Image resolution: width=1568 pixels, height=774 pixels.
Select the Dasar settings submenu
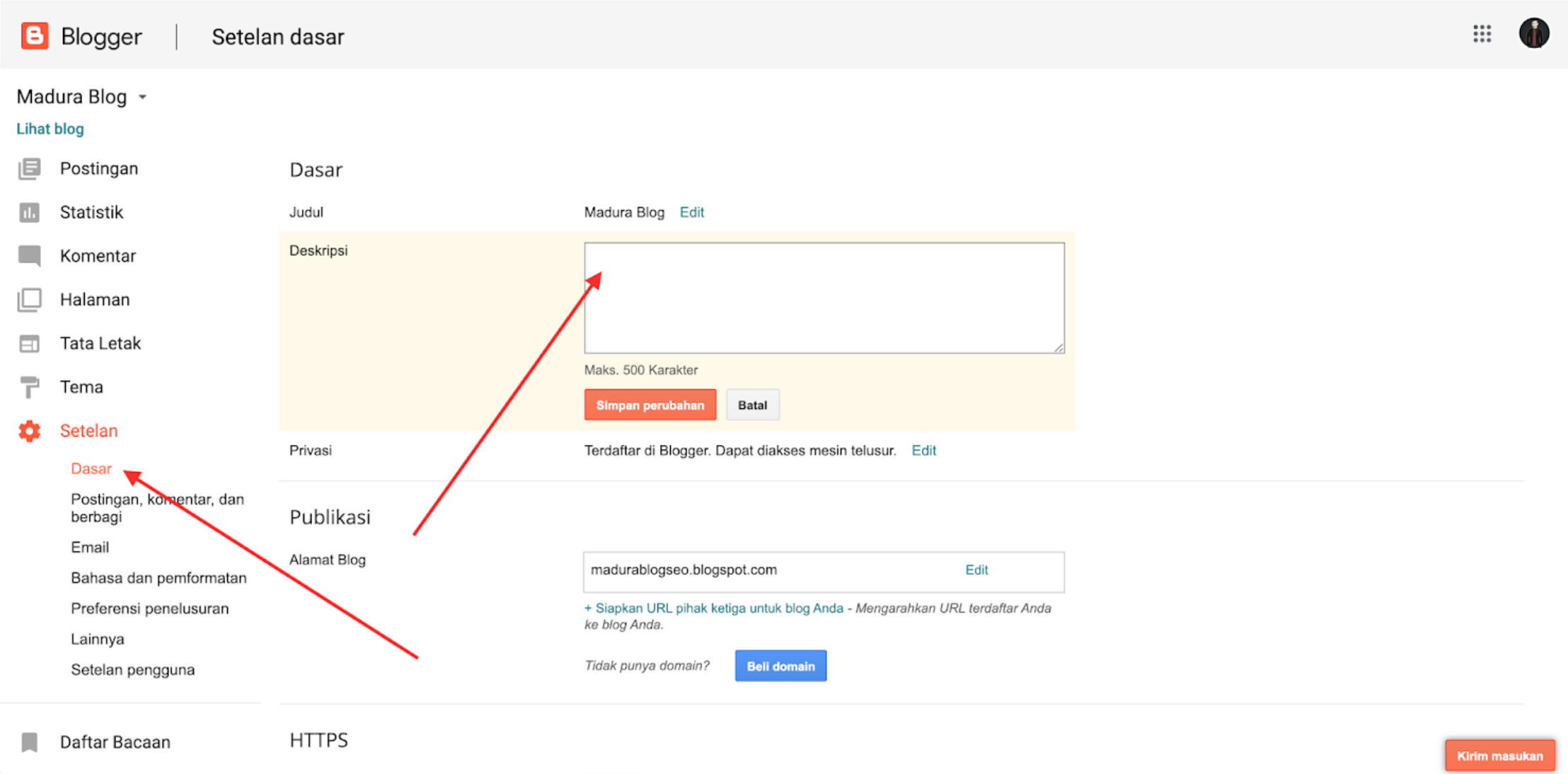91,468
